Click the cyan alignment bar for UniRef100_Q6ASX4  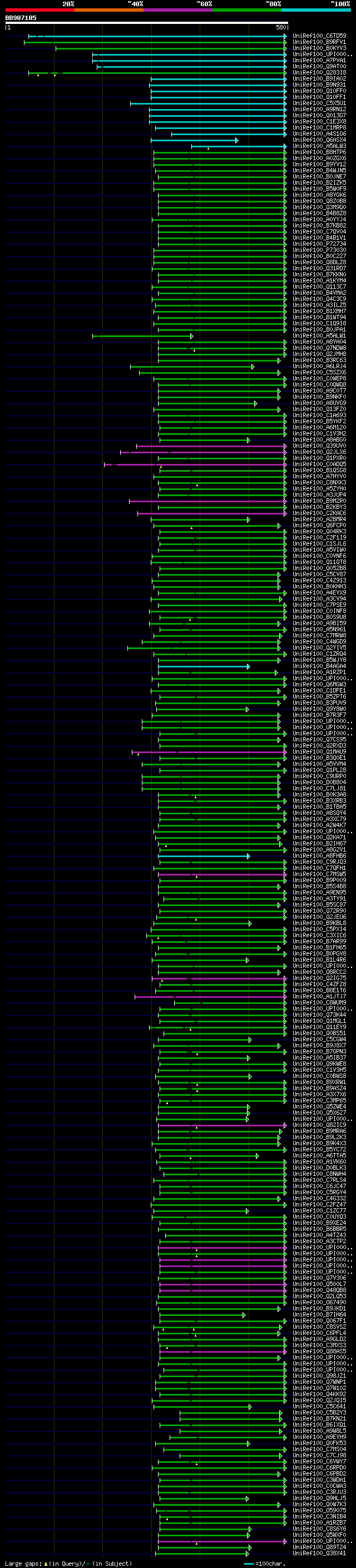pyautogui.click(x=194, y=141)
